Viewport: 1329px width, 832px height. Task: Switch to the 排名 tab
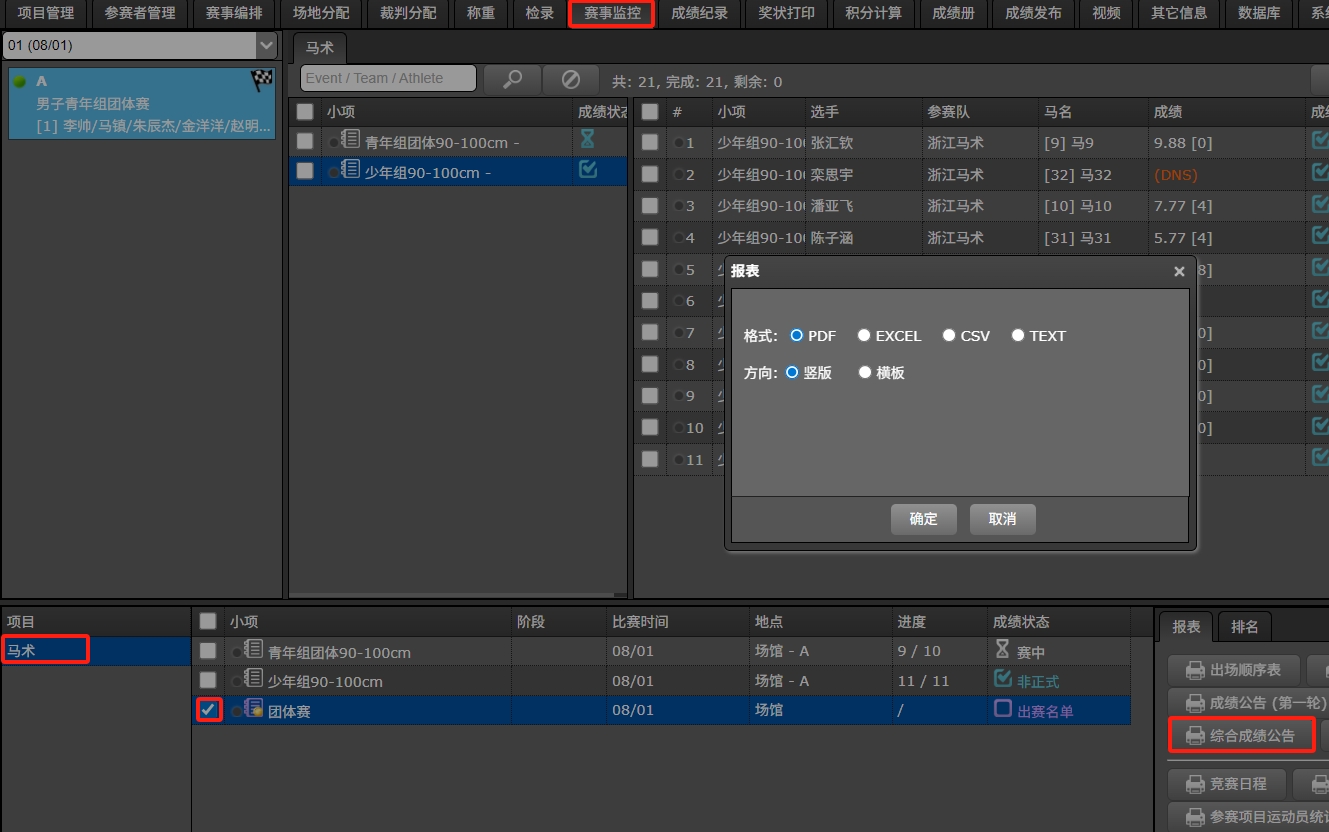coord(1244,627)
